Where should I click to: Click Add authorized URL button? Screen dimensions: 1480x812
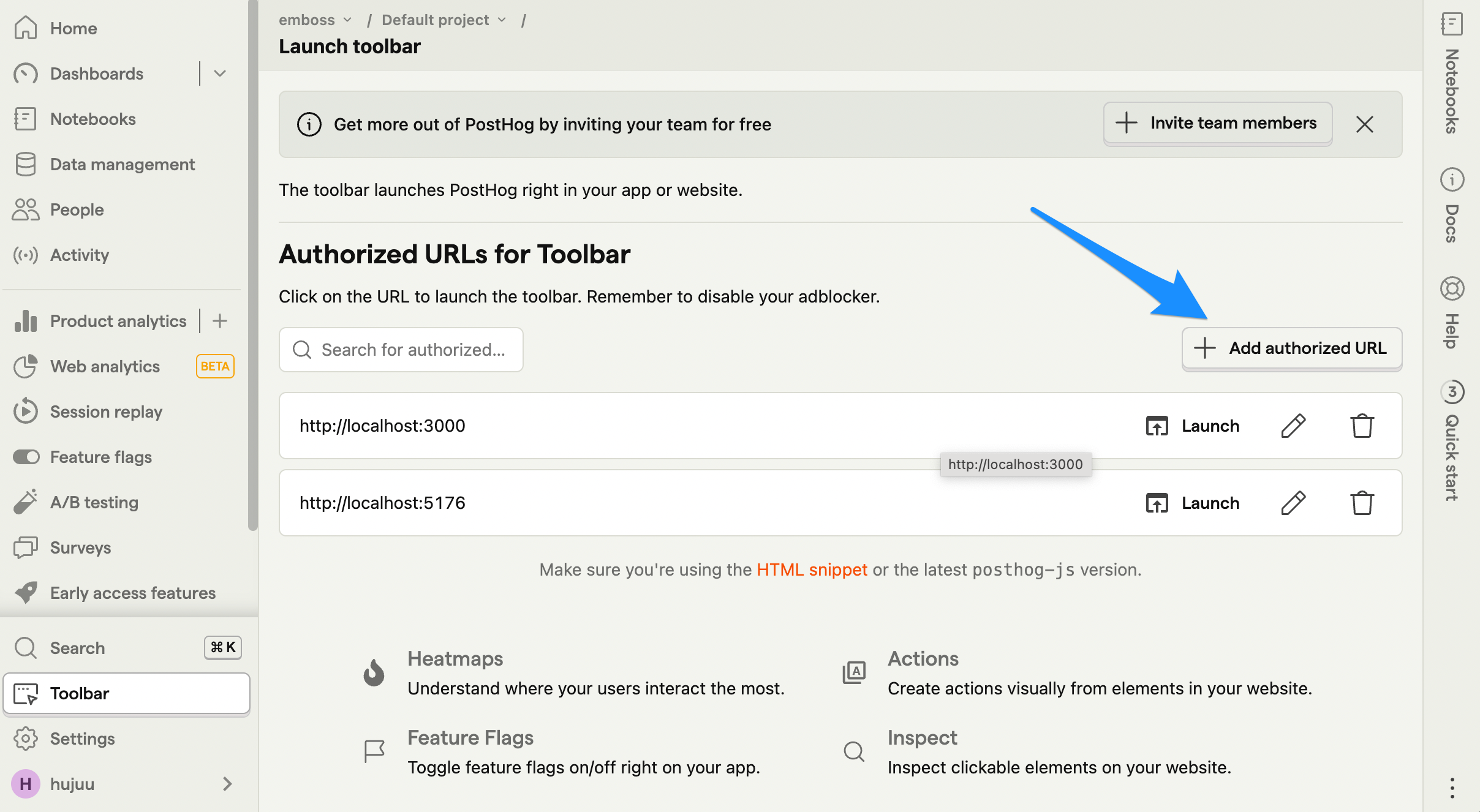[x=1291, y=348]
